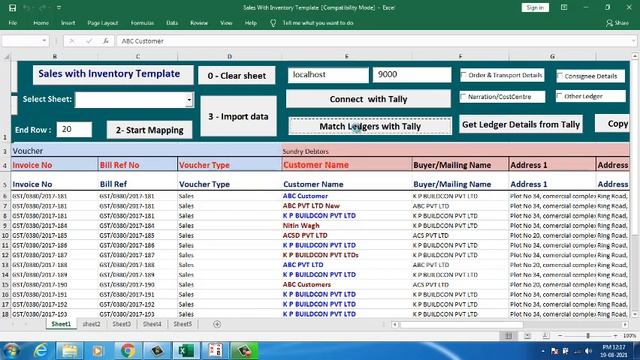This screenshot has width=640, height=360.
Task: Click the Share person icon
Action: [x=609, y=23]
